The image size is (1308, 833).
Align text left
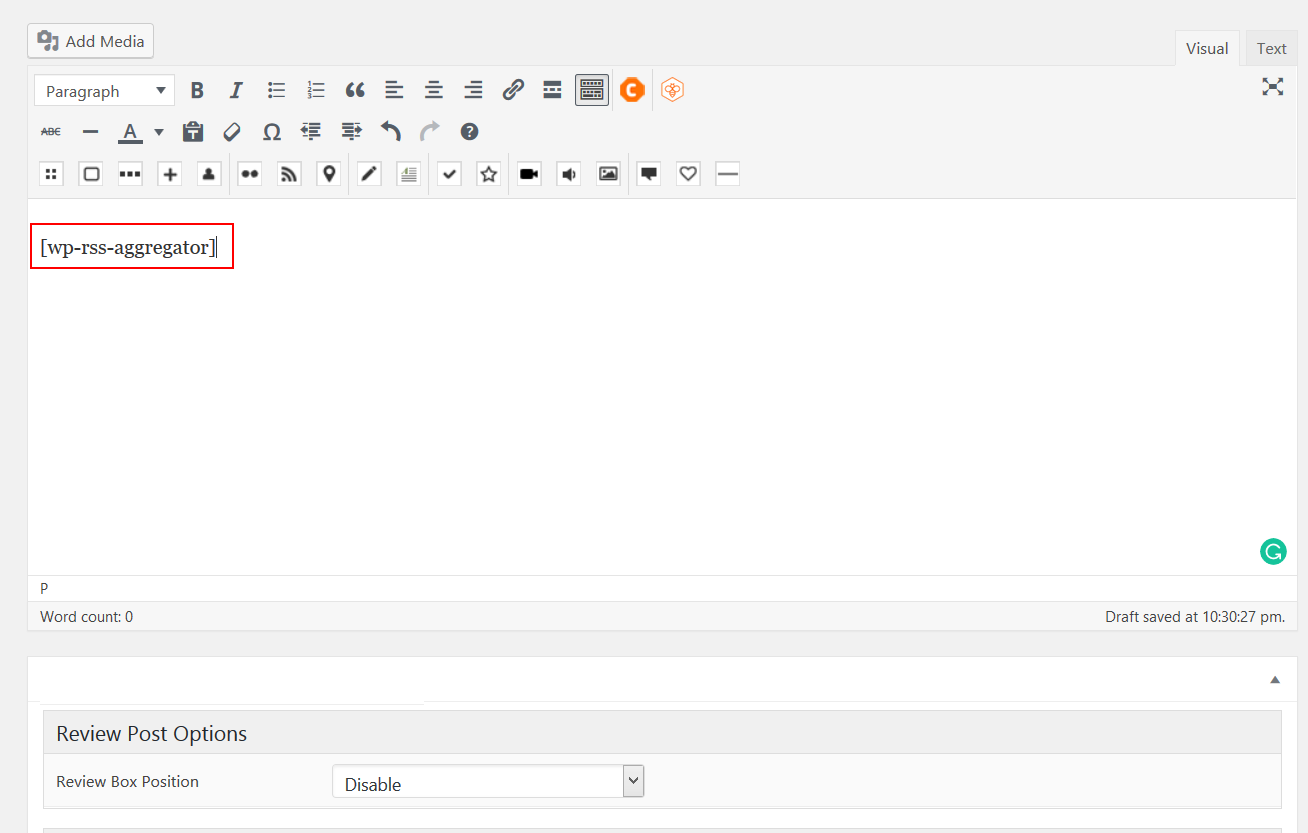(x=395, y=91)
